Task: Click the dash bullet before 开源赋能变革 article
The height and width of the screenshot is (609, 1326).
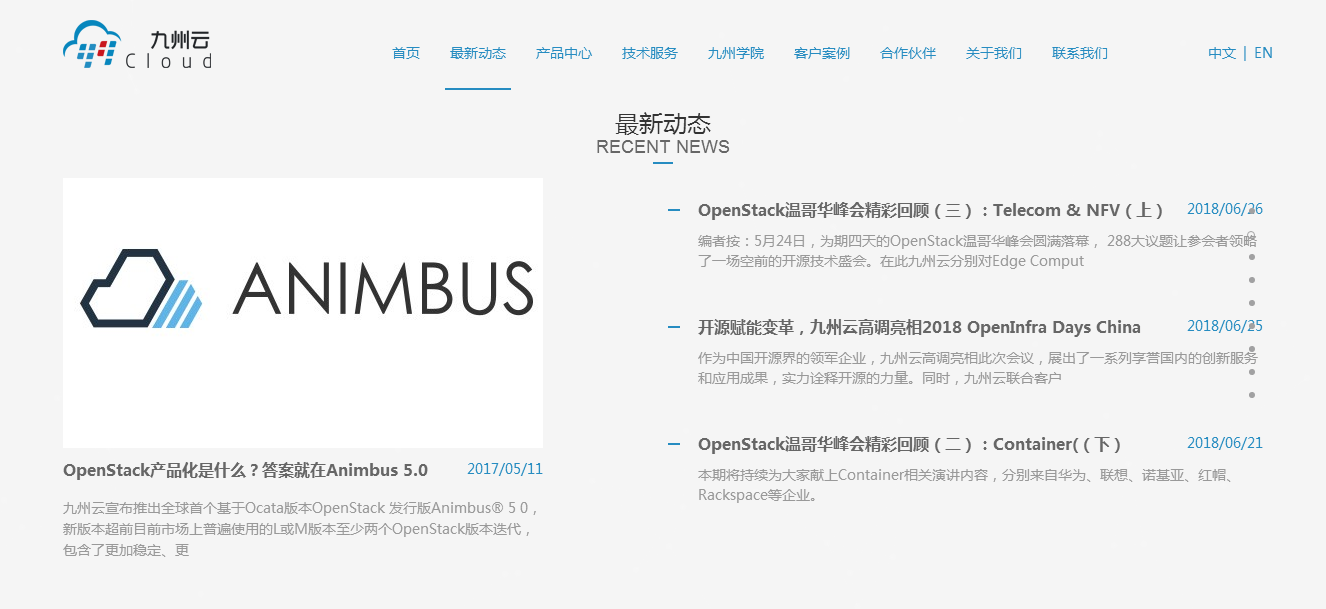Action: click(674, 327)
